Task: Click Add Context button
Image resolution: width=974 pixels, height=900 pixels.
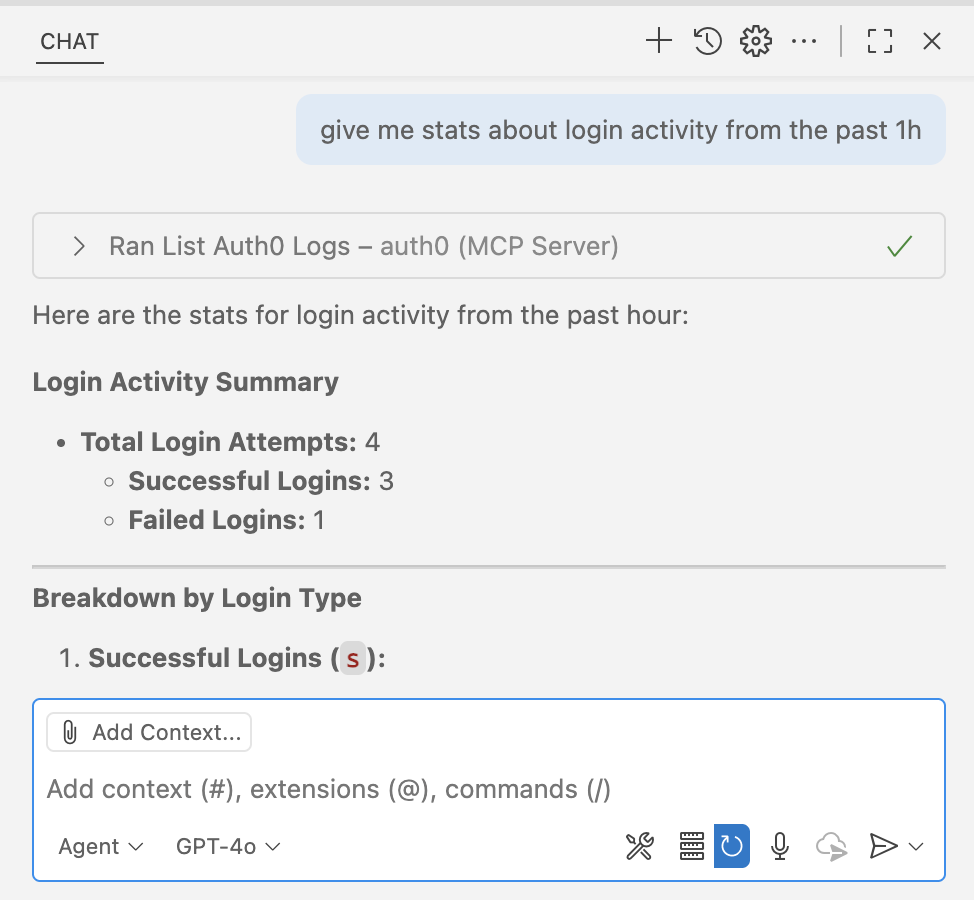Action: pos(149,732)
